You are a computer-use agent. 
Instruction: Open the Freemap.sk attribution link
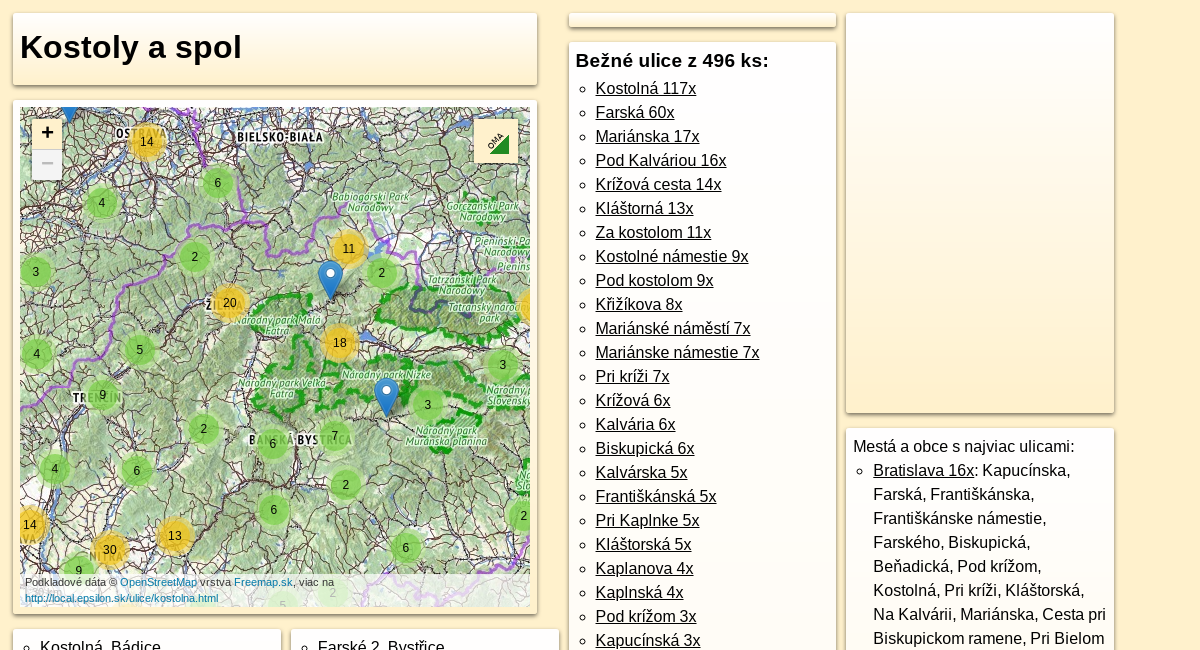coord(263,582)
